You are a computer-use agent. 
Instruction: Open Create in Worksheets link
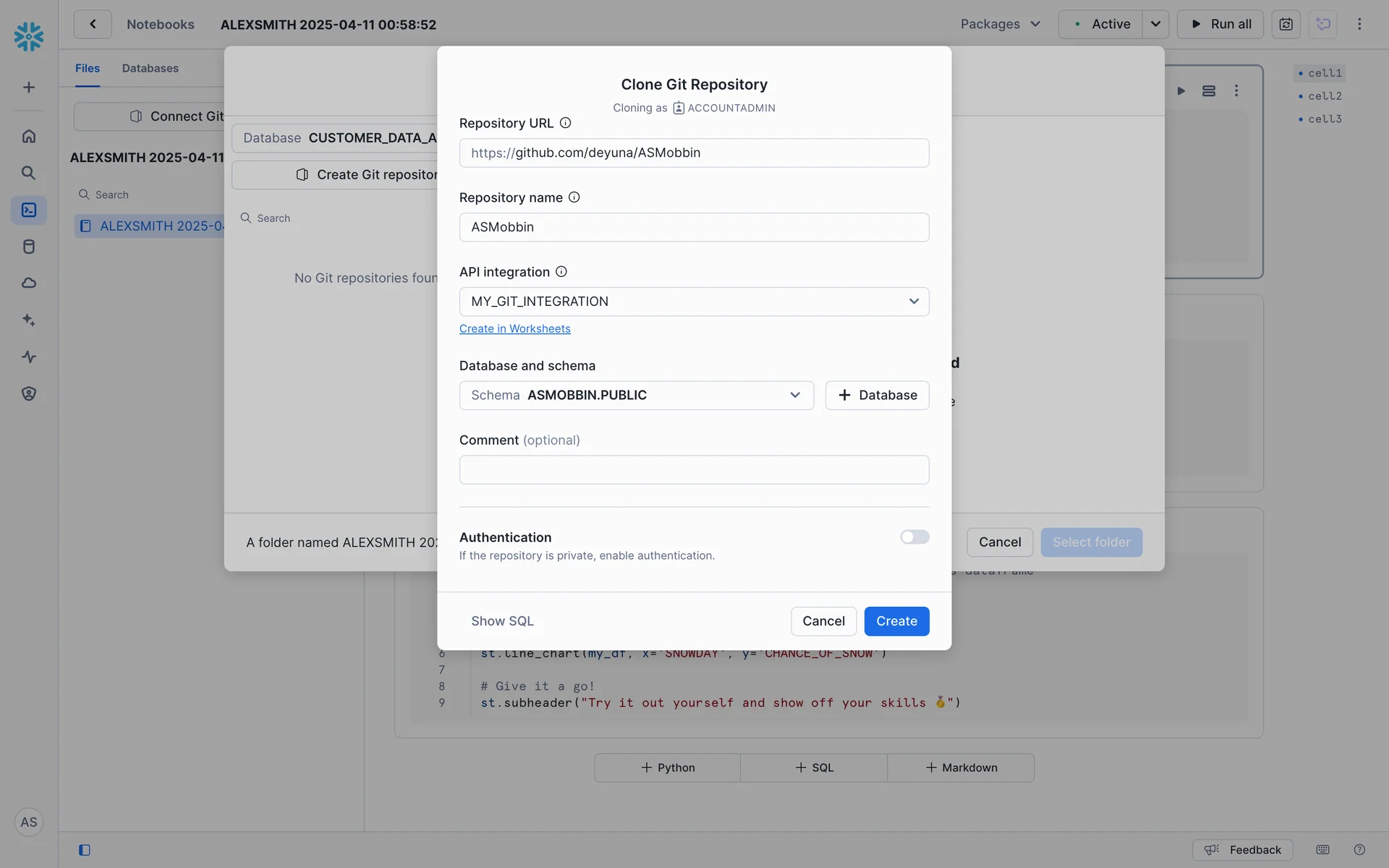514,329
